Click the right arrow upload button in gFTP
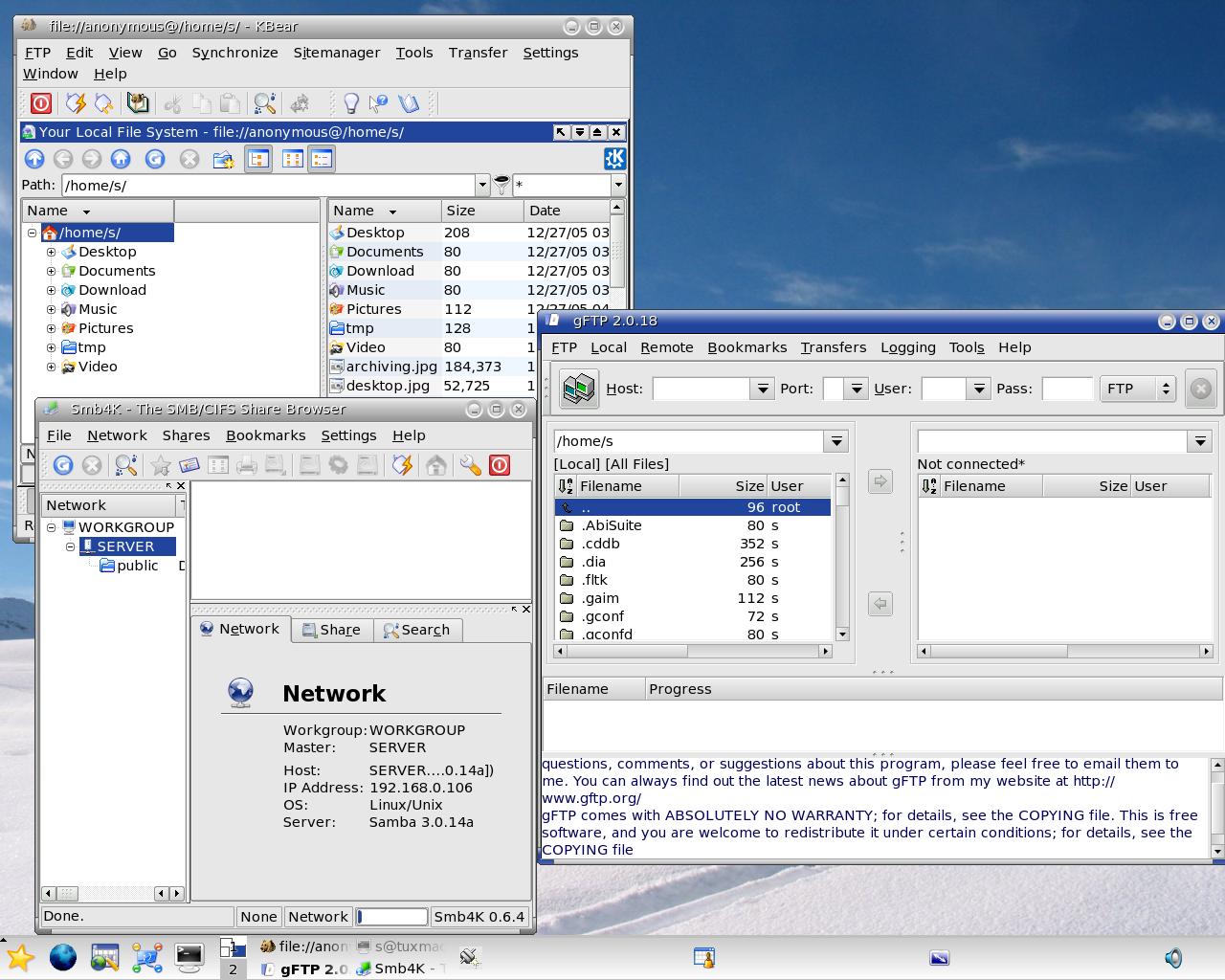Image resolution: width=1225 pixels, height=980 pixels. click(880, 480)
